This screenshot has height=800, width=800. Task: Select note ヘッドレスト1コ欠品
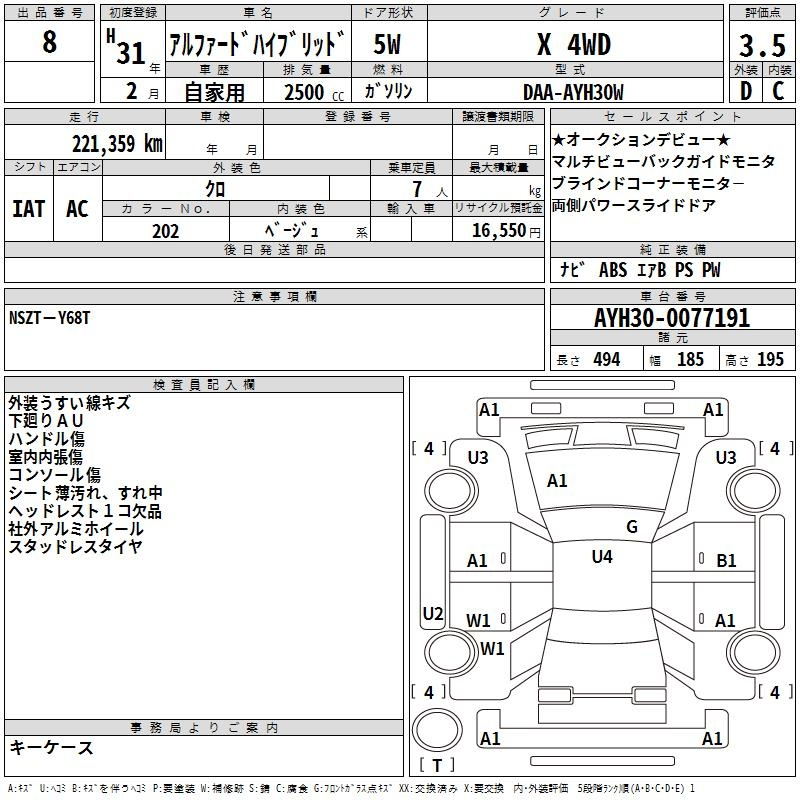[x=85, y=511]
